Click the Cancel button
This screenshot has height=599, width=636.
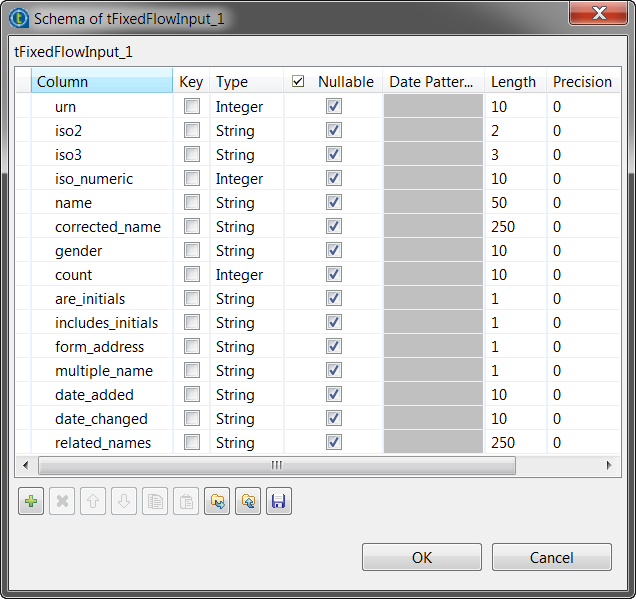tap(552, 557)
